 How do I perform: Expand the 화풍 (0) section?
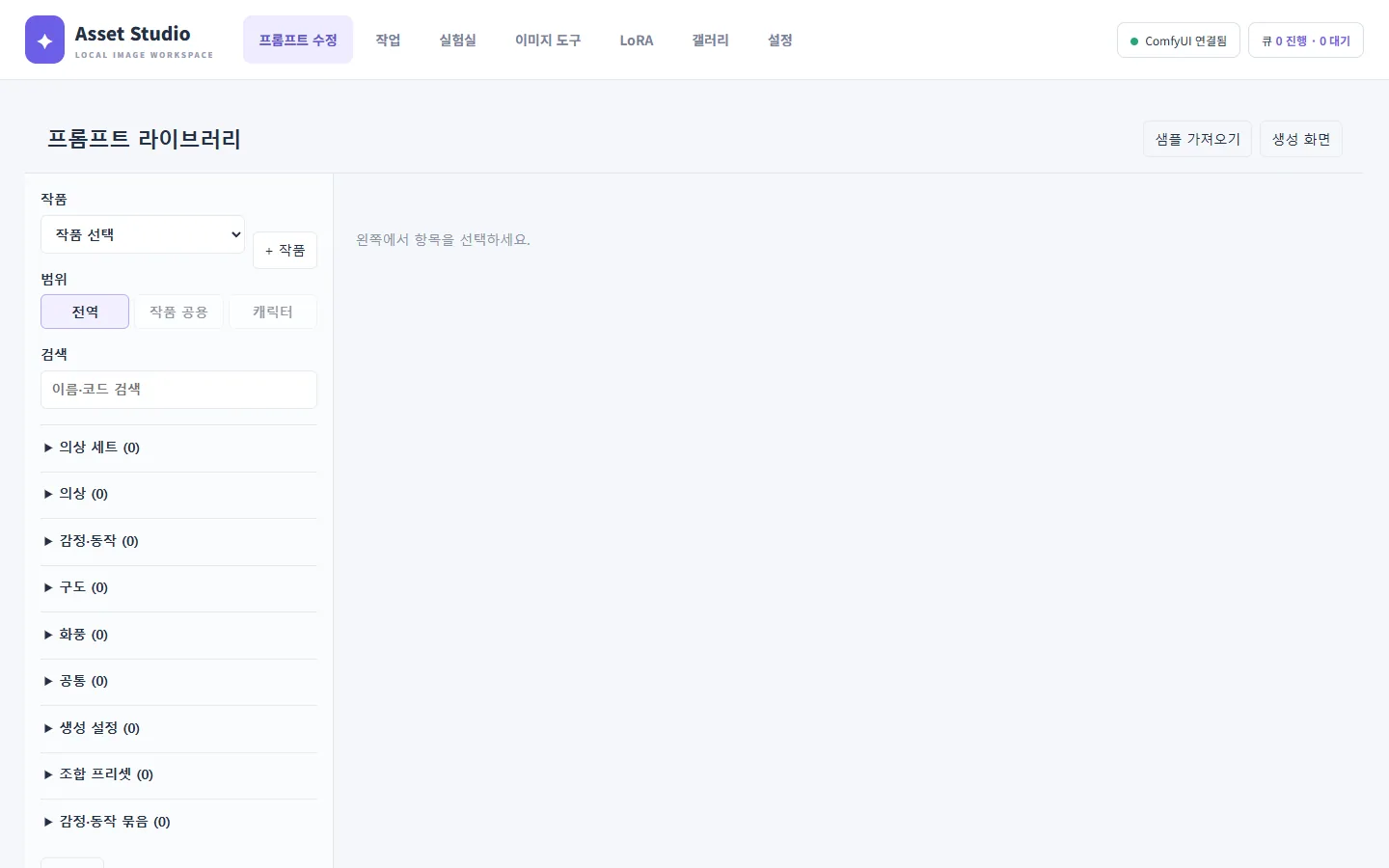pyautogui.click(x=178, y=635)
